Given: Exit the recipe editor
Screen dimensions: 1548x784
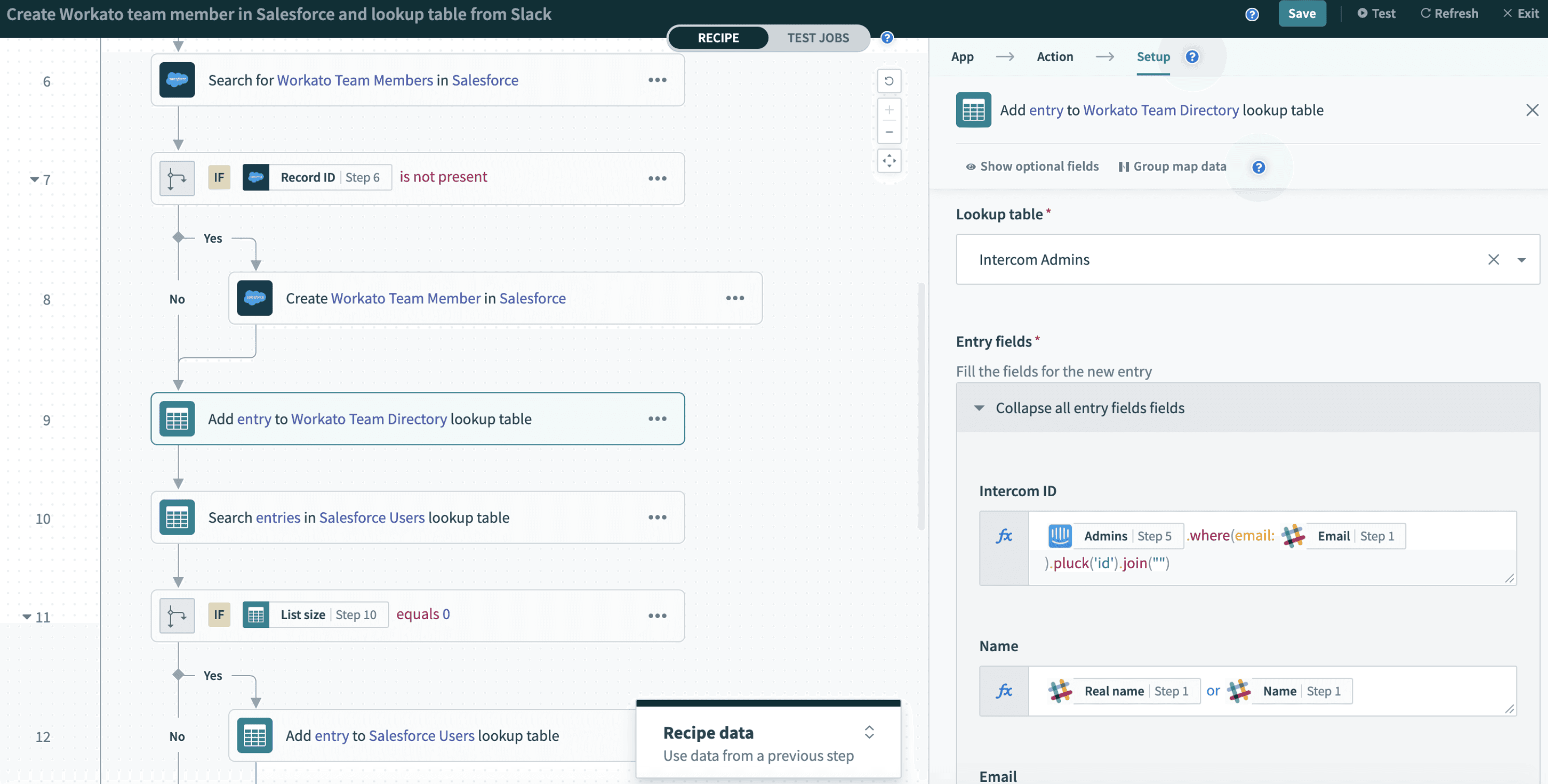Looking at the screenshot, I should coord(1521,14).
